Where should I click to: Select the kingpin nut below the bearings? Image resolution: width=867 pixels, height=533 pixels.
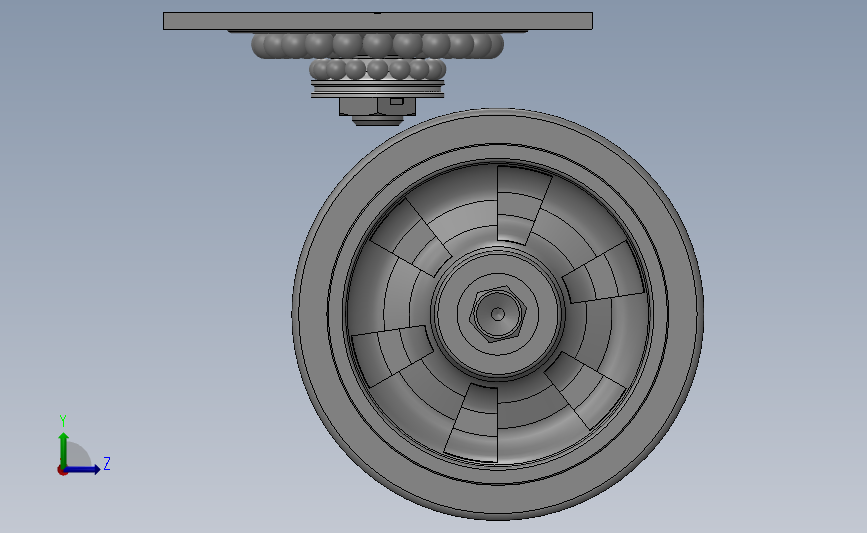click(378, 107)
